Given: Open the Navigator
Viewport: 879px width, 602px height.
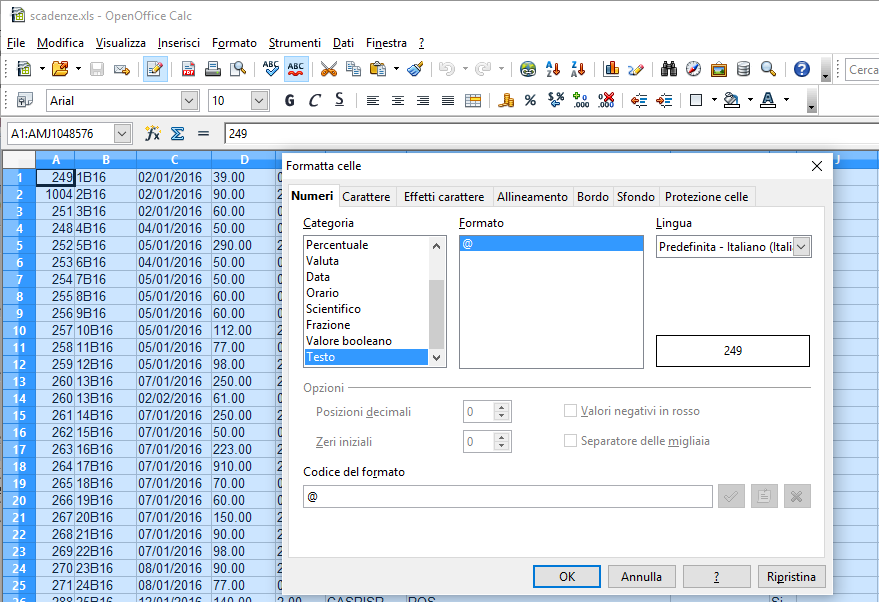Looking at the screenshot, I should (693, 69).
